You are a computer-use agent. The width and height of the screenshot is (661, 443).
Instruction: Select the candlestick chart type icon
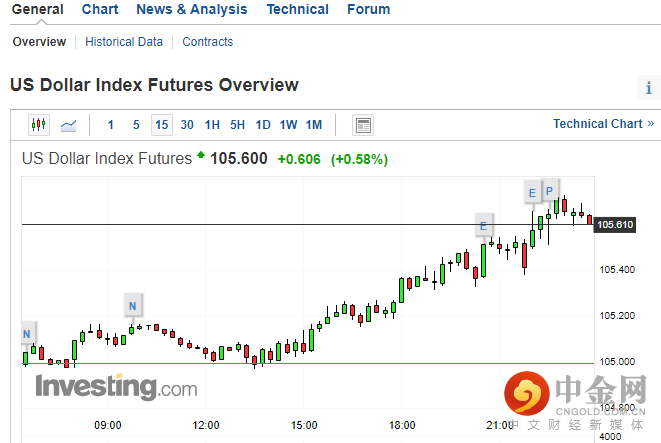pyautogui.click(x=39, y=125)
